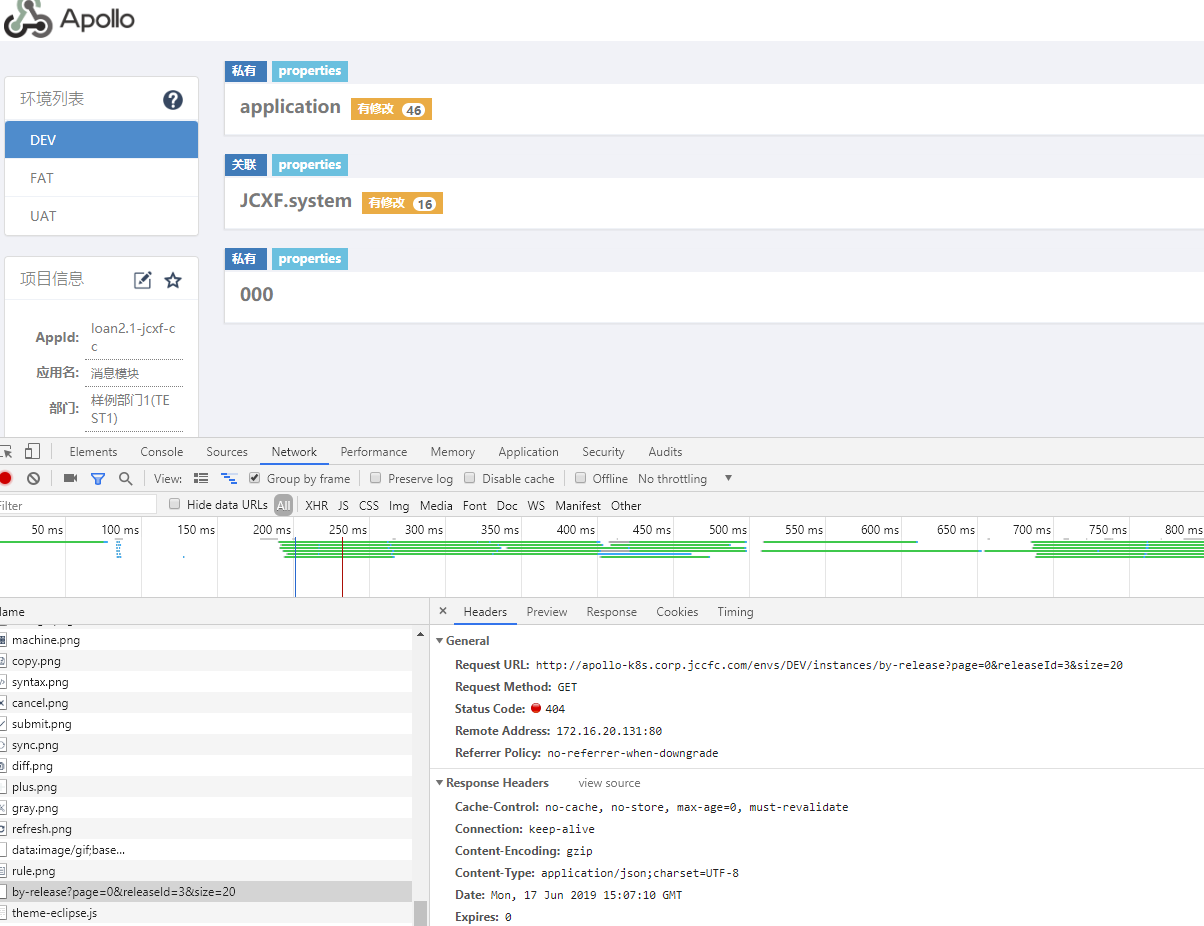The height and width of the screenshot is (926, 1204).
Task: Open the Security tab
Action: pyautogui.click(x=603, y=452)
